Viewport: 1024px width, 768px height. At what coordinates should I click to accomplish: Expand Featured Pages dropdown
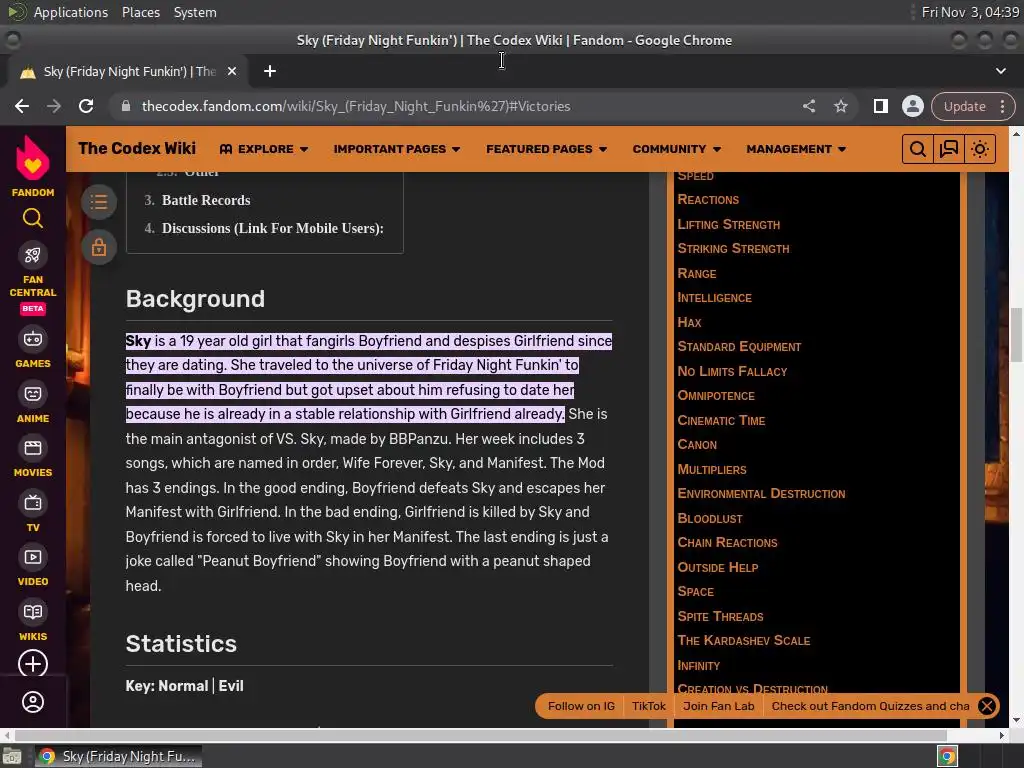[x=546, y=149]
